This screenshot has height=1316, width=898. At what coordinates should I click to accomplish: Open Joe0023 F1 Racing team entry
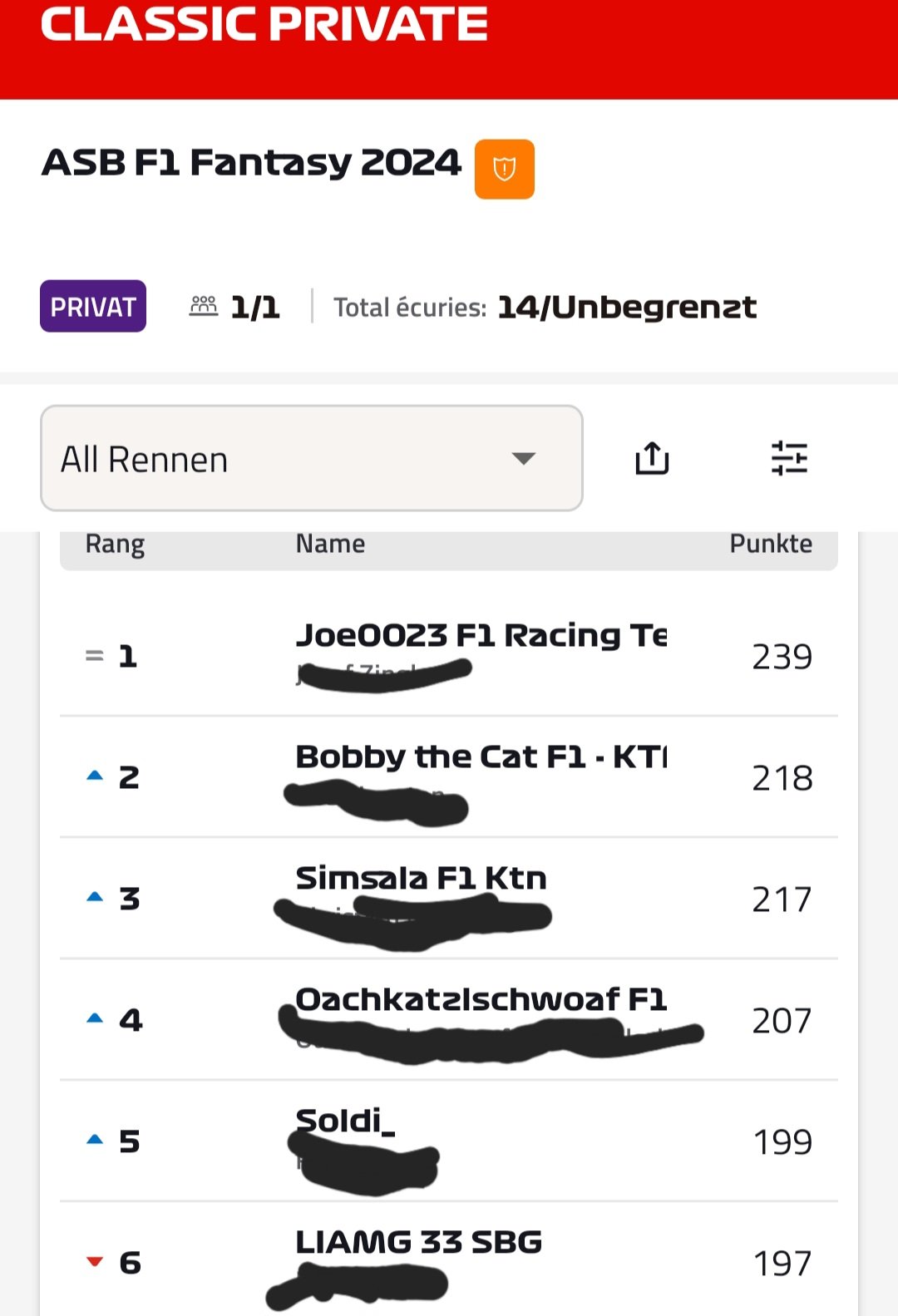click(449, 656)
